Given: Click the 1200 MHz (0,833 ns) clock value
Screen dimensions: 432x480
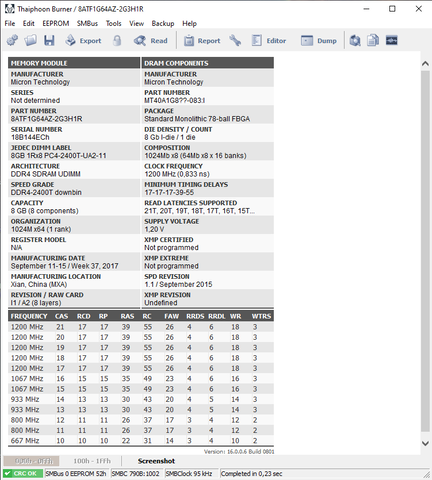Looking at the screenshot, I should 177,174.
